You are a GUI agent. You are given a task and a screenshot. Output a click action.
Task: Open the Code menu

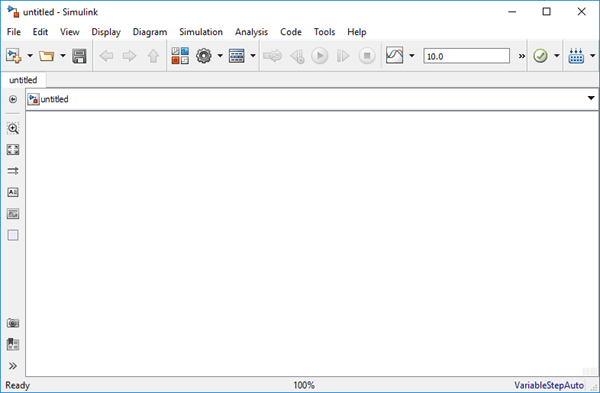pos(291,32)
